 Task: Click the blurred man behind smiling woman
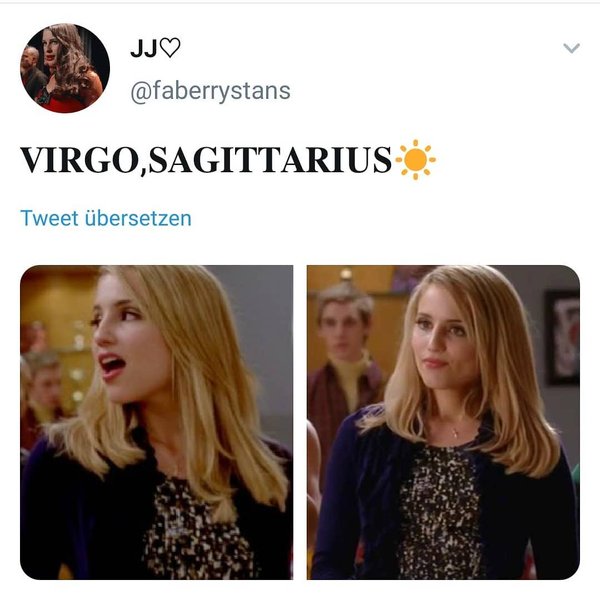pos(346,354)
